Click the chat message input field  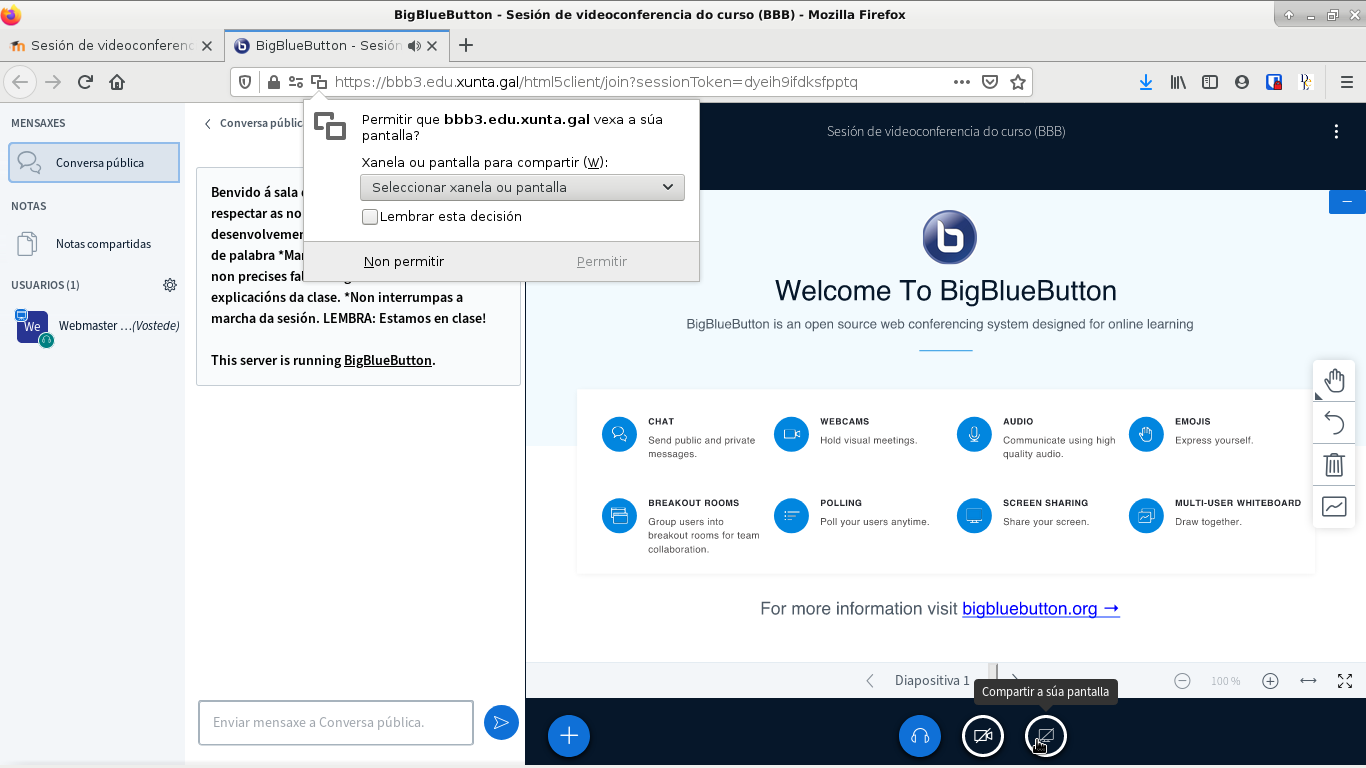pos(335,722)
